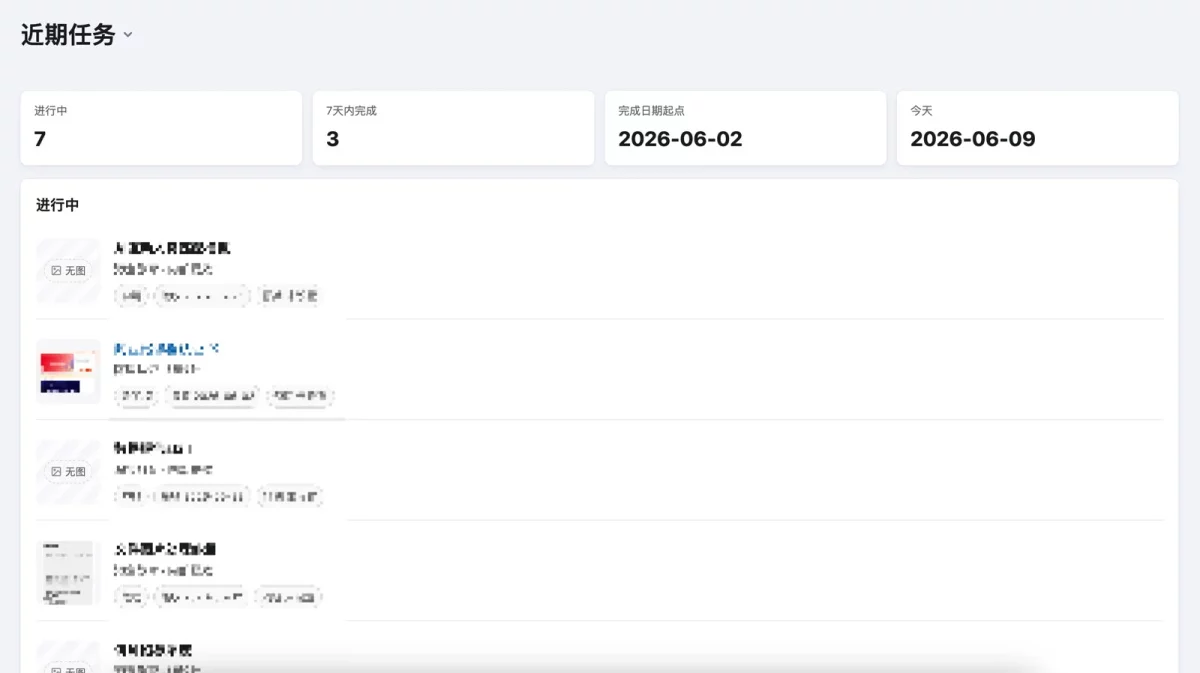Click the middle date tag of the third task
This screenshot has width=1200, height=673.
click(x=203, y=496)
